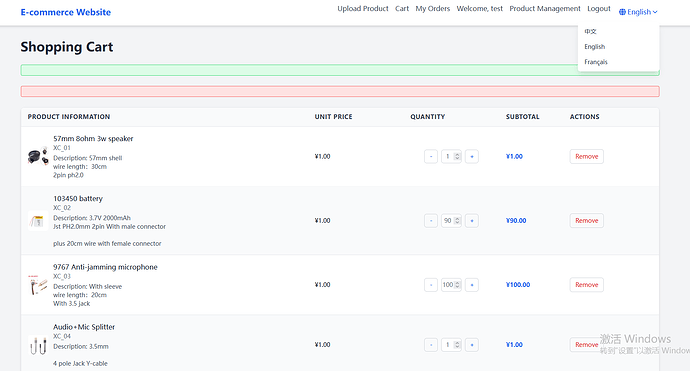Click SKU label XC_04
Image resolution: width=690 pixels, height=371 pixels.
click(62, 336)
